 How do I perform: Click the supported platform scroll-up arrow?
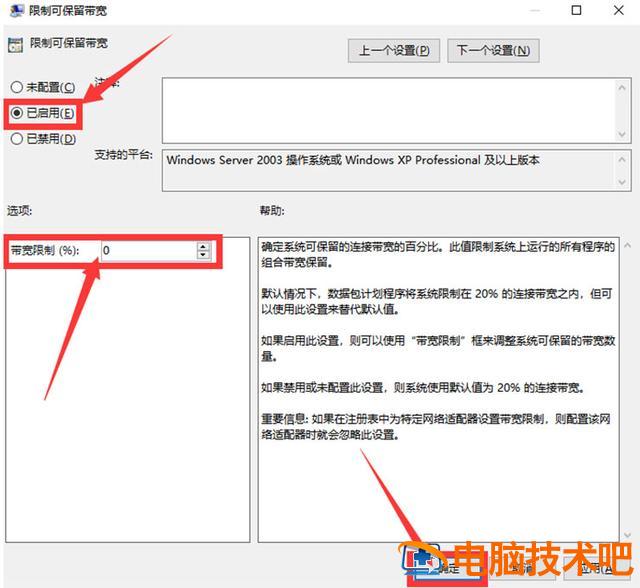pyautogui.click(x=622, y=160)
